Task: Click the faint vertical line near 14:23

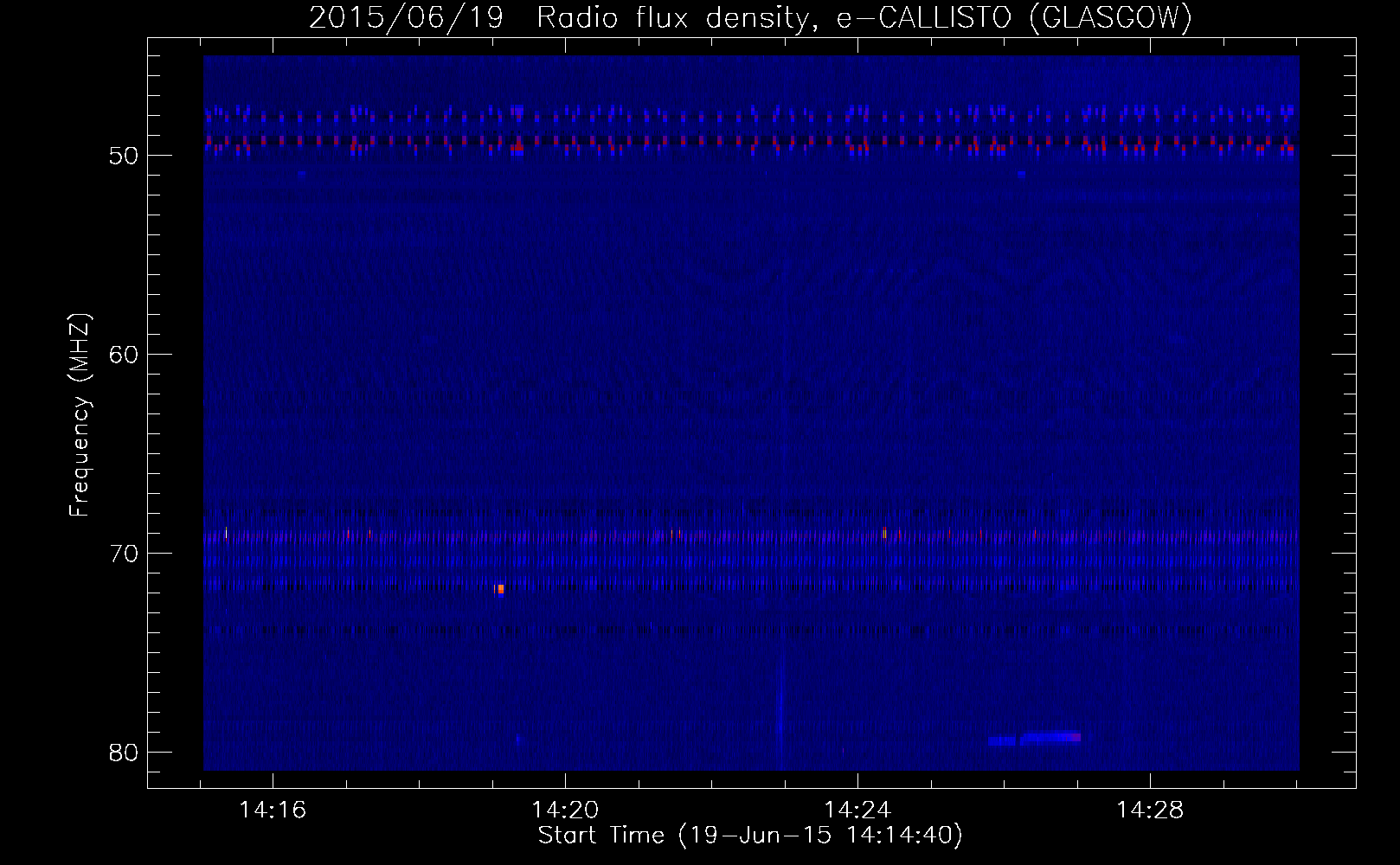Action: (x=780, y=709)
